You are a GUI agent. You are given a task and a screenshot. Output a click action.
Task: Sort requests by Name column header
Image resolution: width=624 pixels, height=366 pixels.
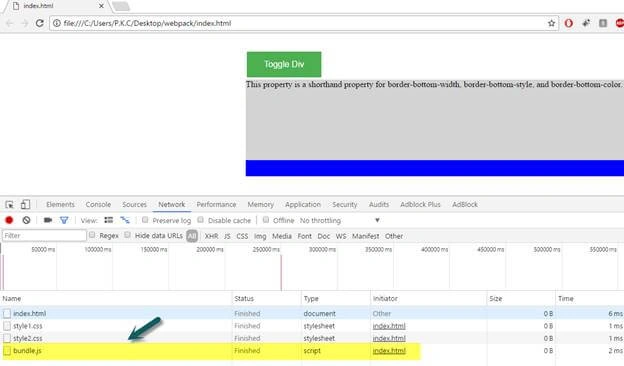(x=116, y=298)
